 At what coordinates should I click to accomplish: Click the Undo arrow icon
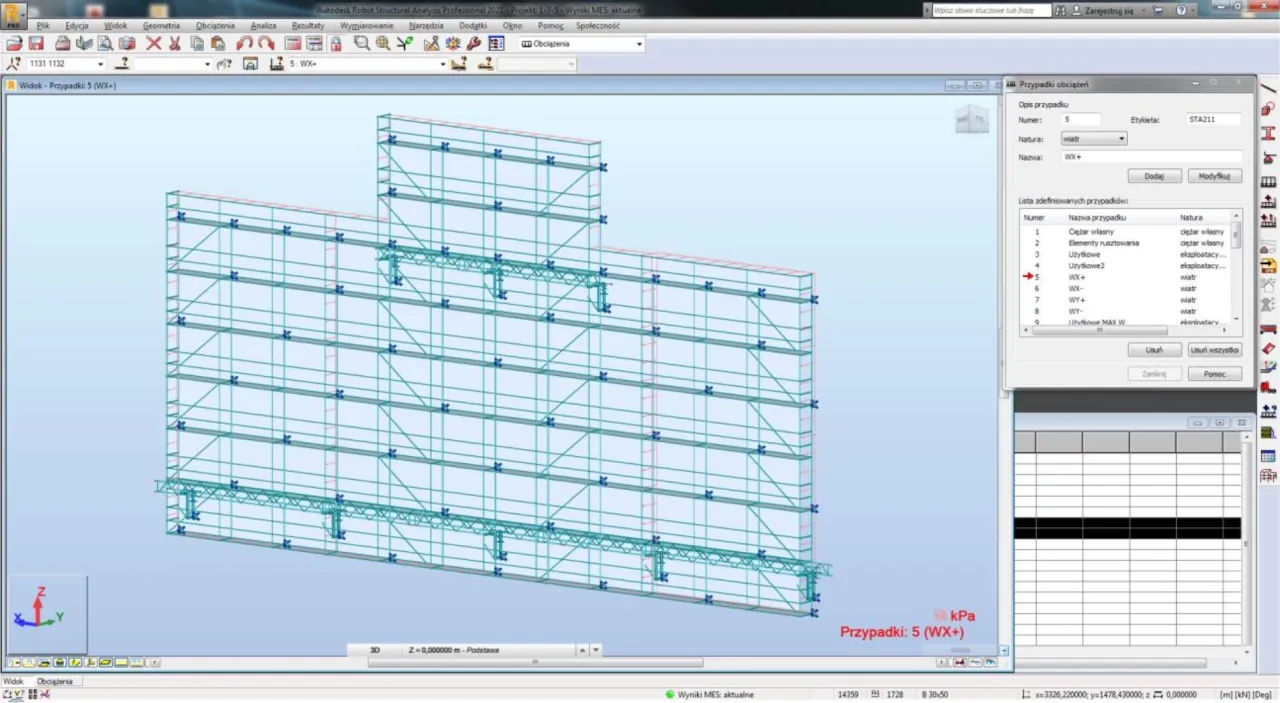point(244,44)
